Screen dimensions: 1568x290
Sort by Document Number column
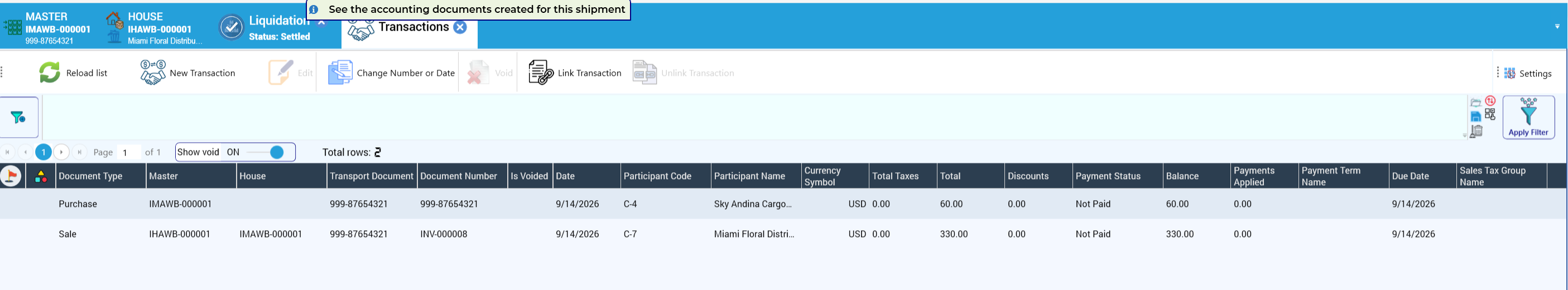point(463,176)
